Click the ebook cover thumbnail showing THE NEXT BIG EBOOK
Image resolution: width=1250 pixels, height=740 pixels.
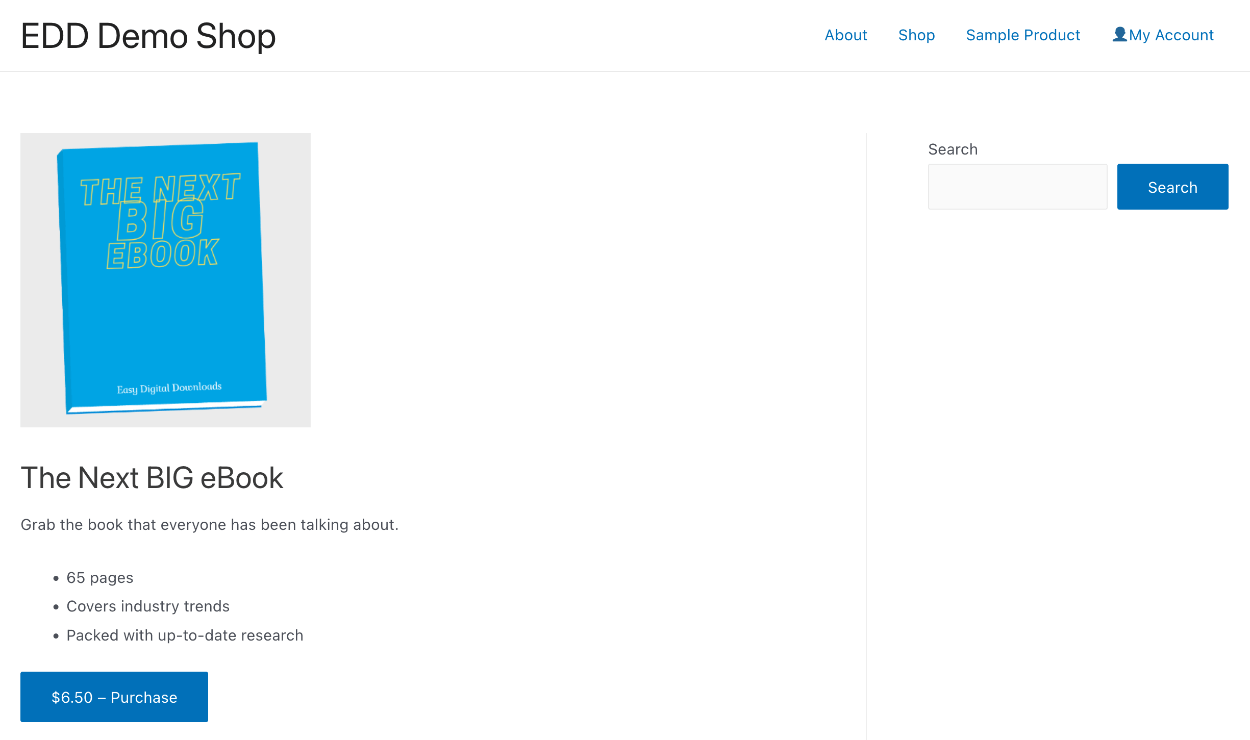click(165, 279)
